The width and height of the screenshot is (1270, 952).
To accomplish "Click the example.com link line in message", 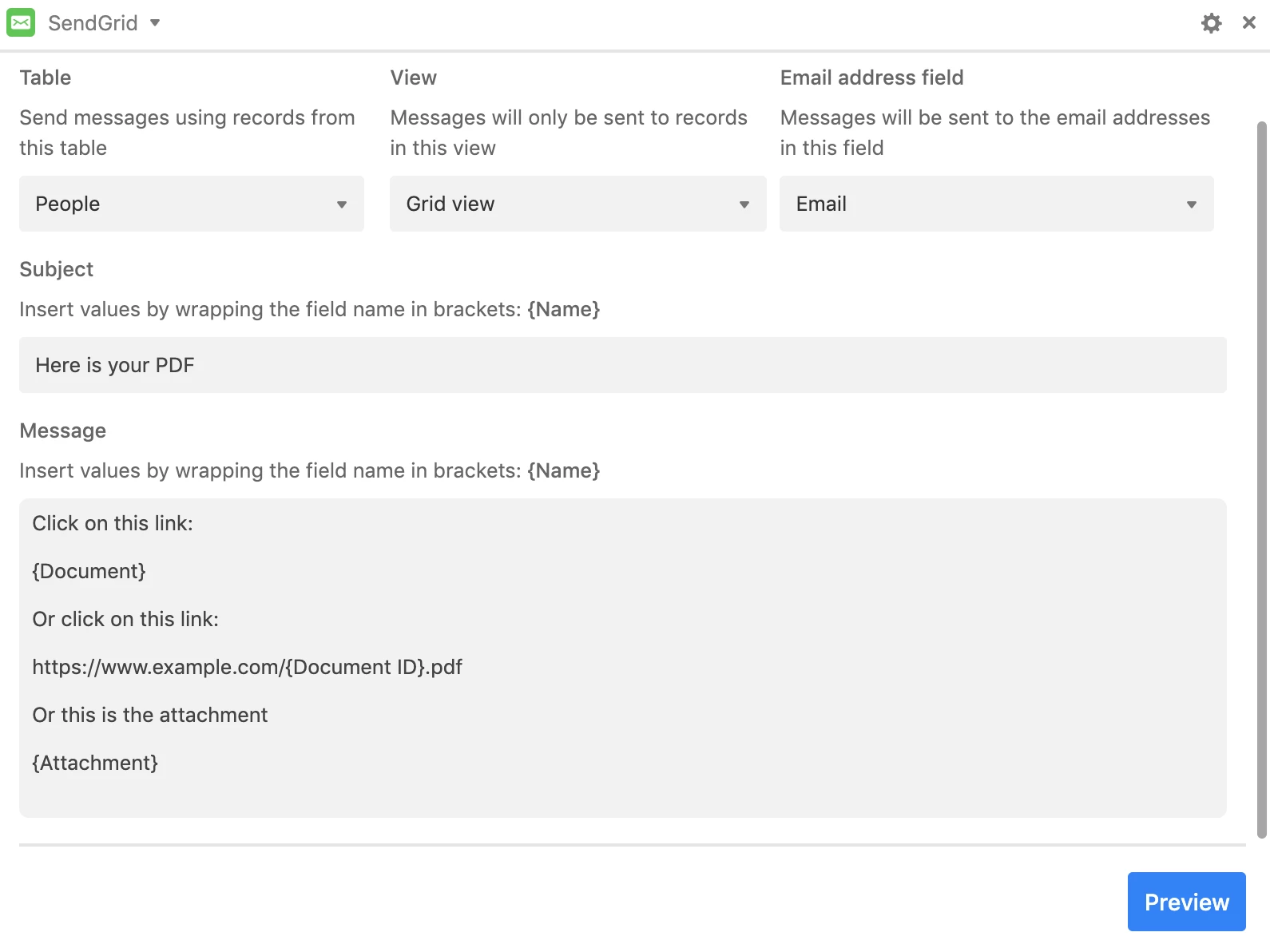I will (x=248, y=667).
